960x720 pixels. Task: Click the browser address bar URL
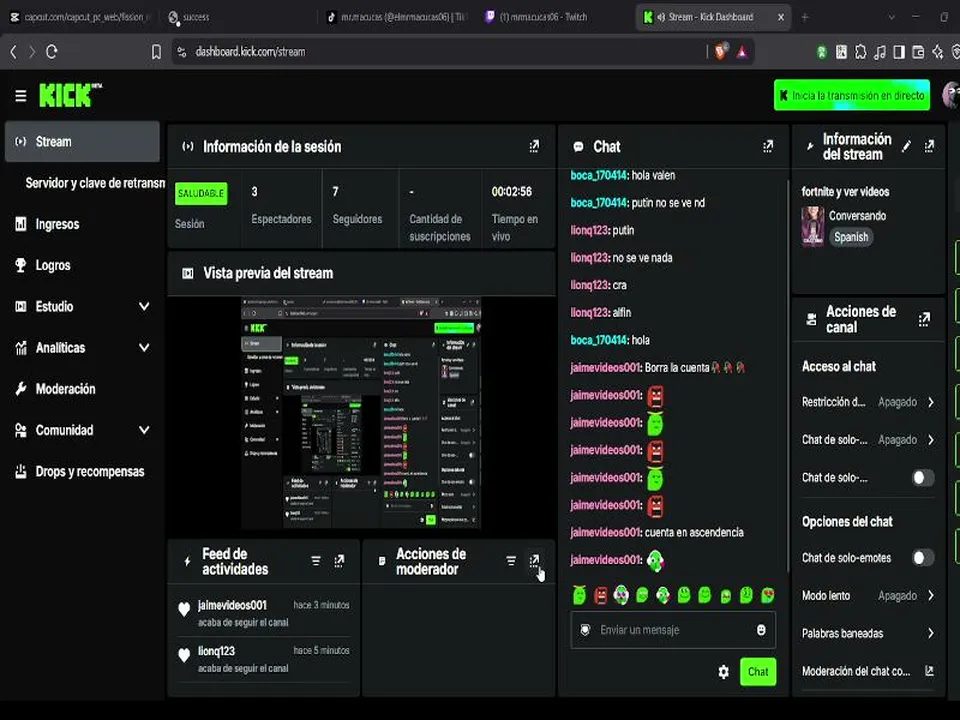tap(250, 52)
